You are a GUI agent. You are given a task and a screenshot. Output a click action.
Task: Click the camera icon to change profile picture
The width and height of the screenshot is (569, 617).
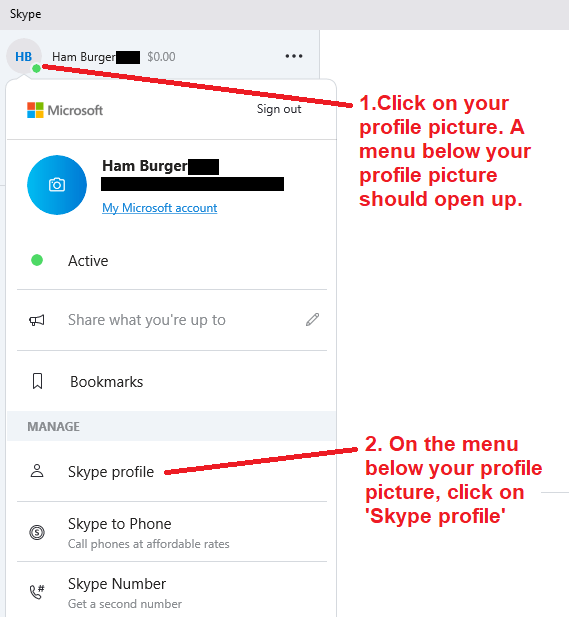tap(57, 185)
